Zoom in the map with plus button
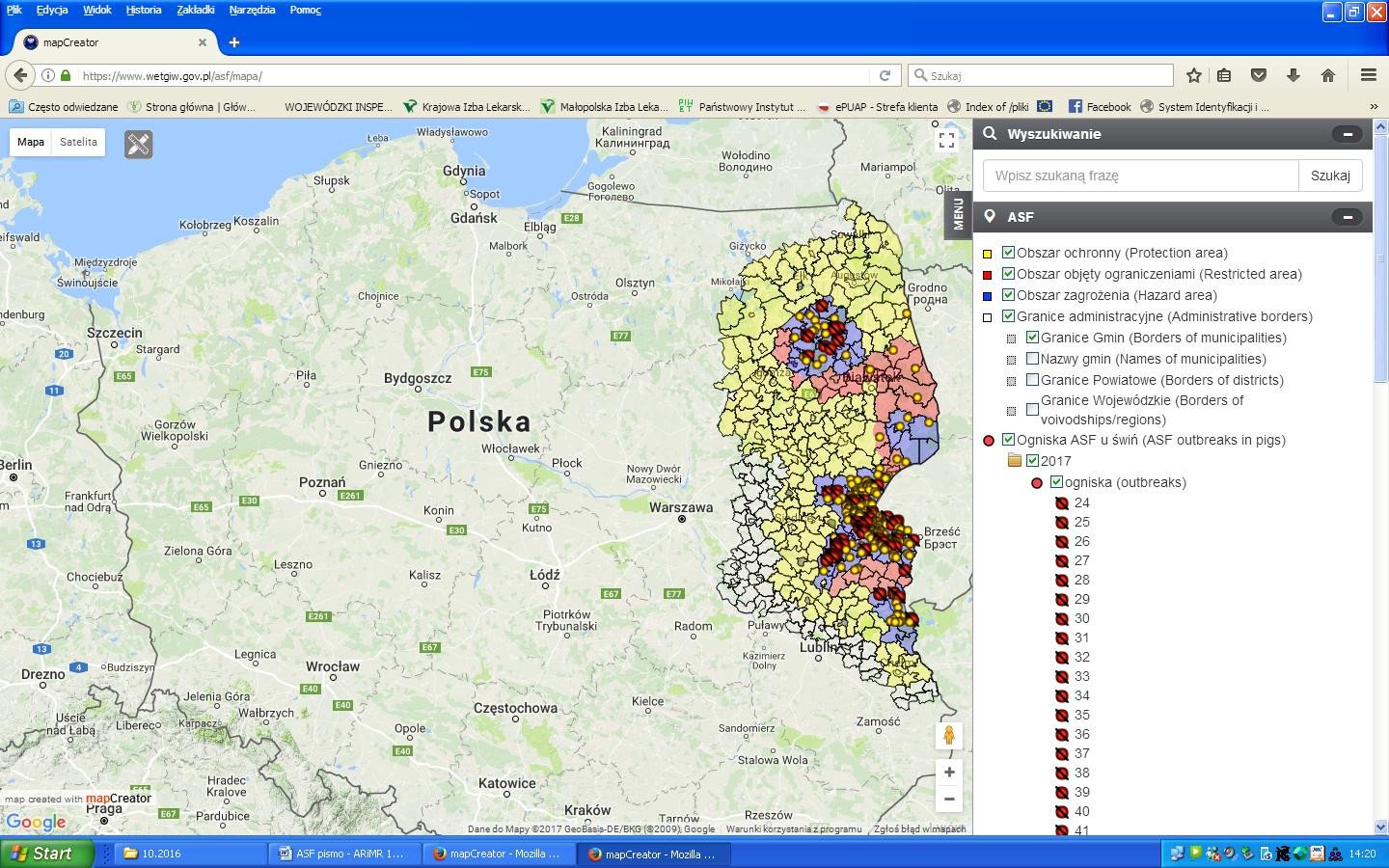The height and width of the screenshot is (868, 1389). [949, 773]
